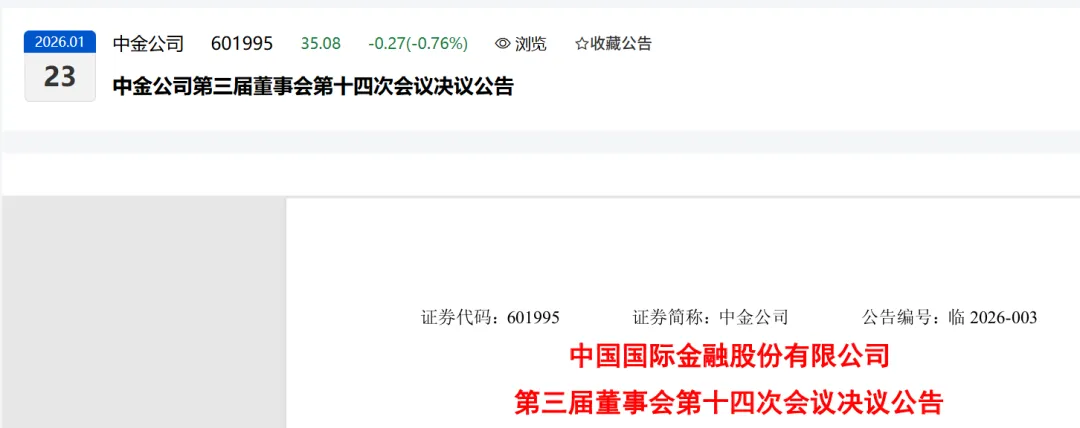Click the day number 23 in date badge
Screen dimensions: 1080x428
tap(60, 77)
